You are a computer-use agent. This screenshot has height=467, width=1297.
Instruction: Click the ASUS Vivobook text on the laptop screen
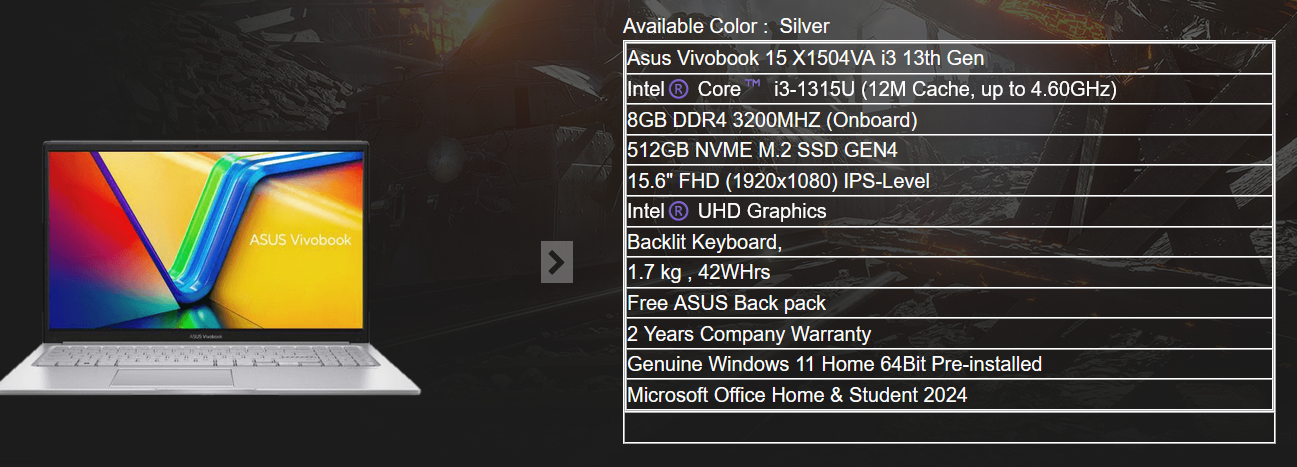tap(300, 239)
